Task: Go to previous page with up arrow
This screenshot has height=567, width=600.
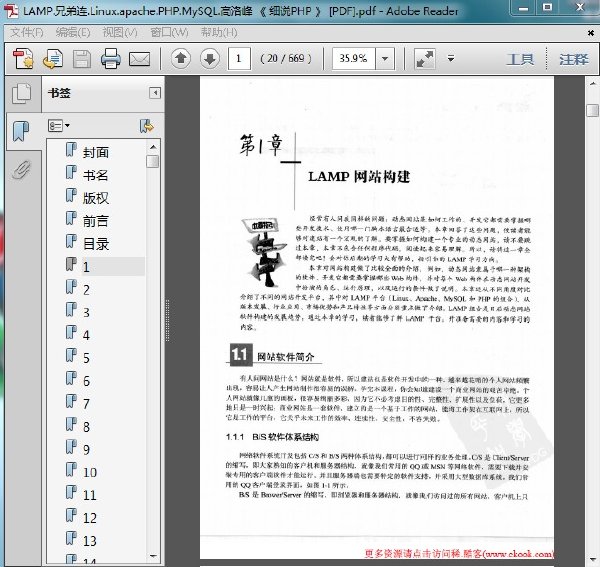Action: (181, 59)
